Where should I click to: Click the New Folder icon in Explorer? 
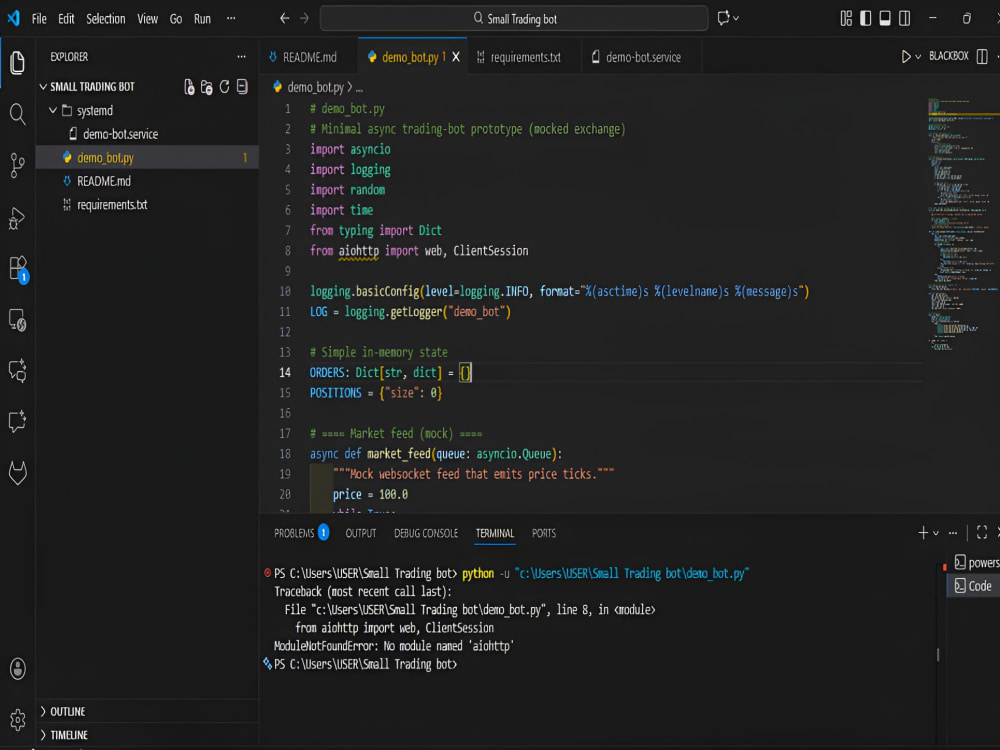[207, 87]
